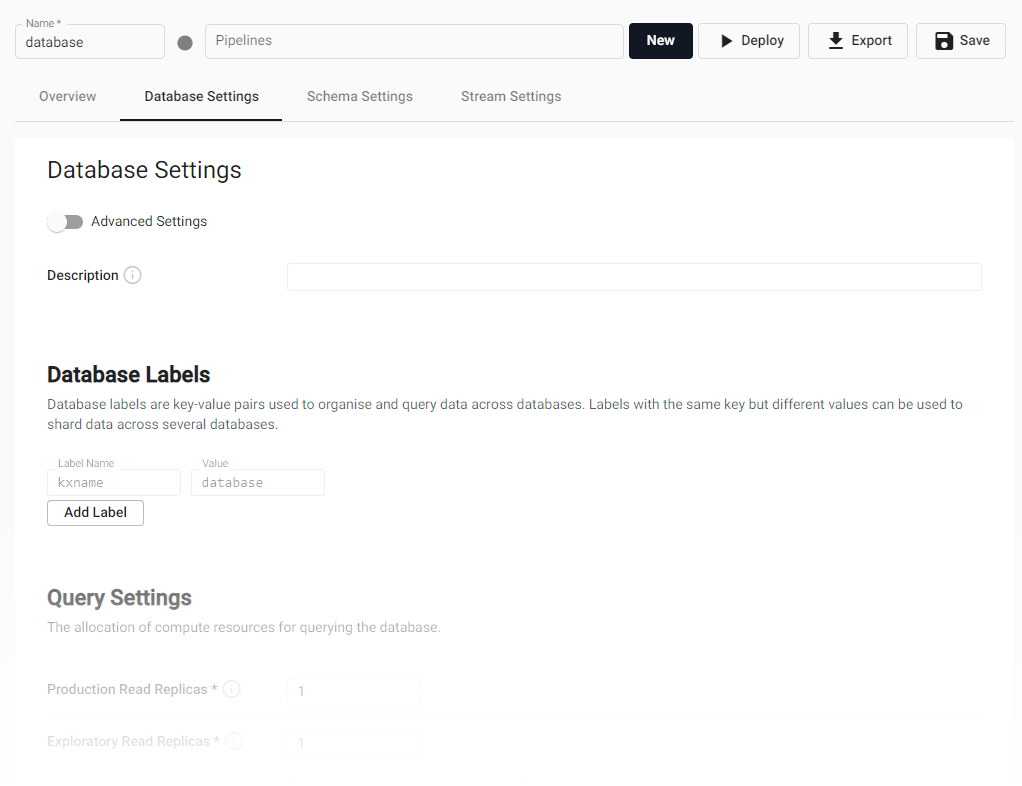Click into the Name field containing database
Viewport: 1022px width, 786px height.
coord(90,42)
